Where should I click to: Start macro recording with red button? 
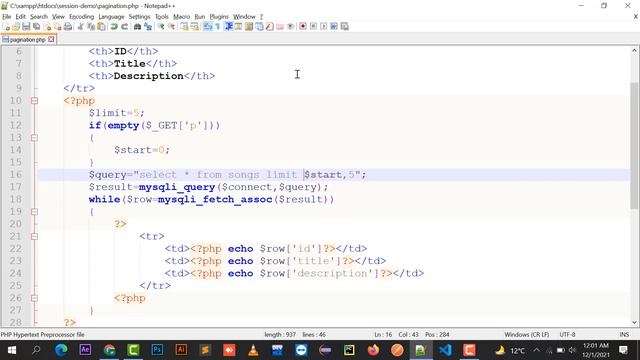(303, 27)
